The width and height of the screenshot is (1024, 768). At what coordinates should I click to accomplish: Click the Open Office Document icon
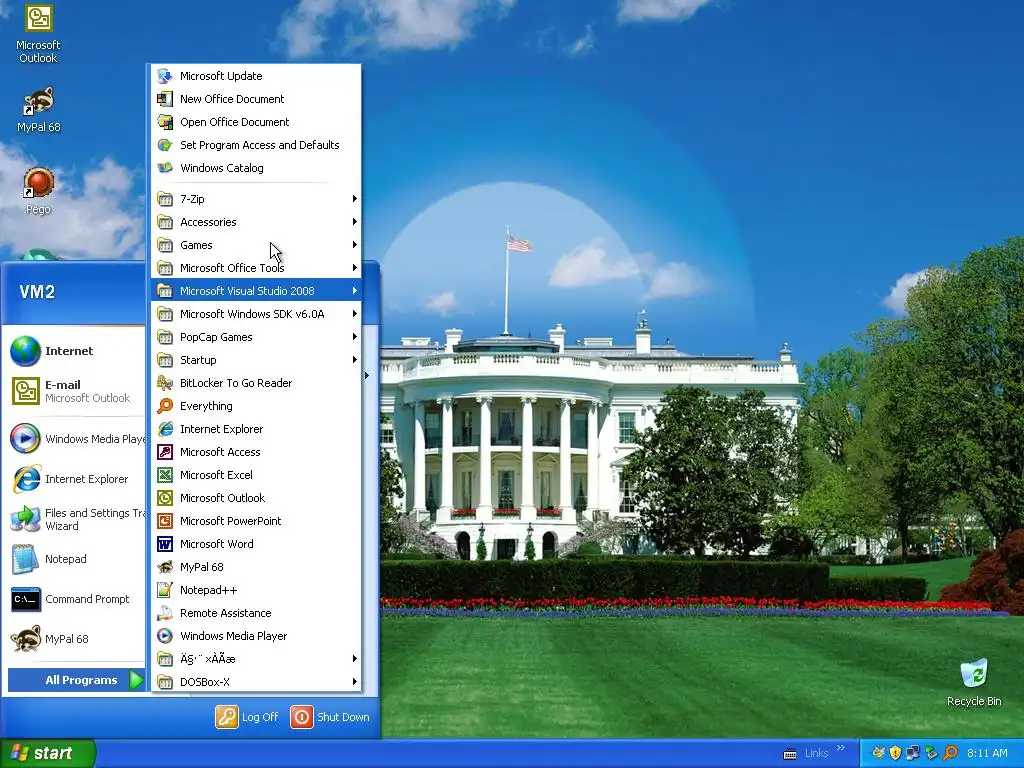pyautogui.click(x=165, y=121)
